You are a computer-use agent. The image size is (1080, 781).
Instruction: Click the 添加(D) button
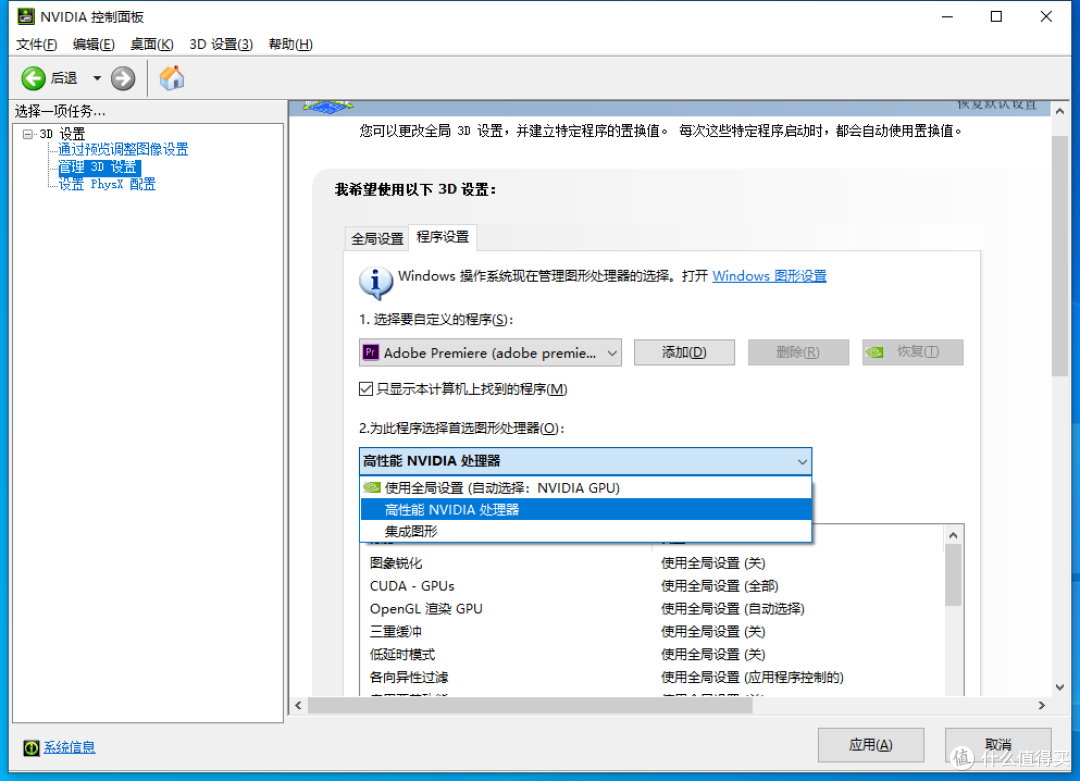click(684, 353)
